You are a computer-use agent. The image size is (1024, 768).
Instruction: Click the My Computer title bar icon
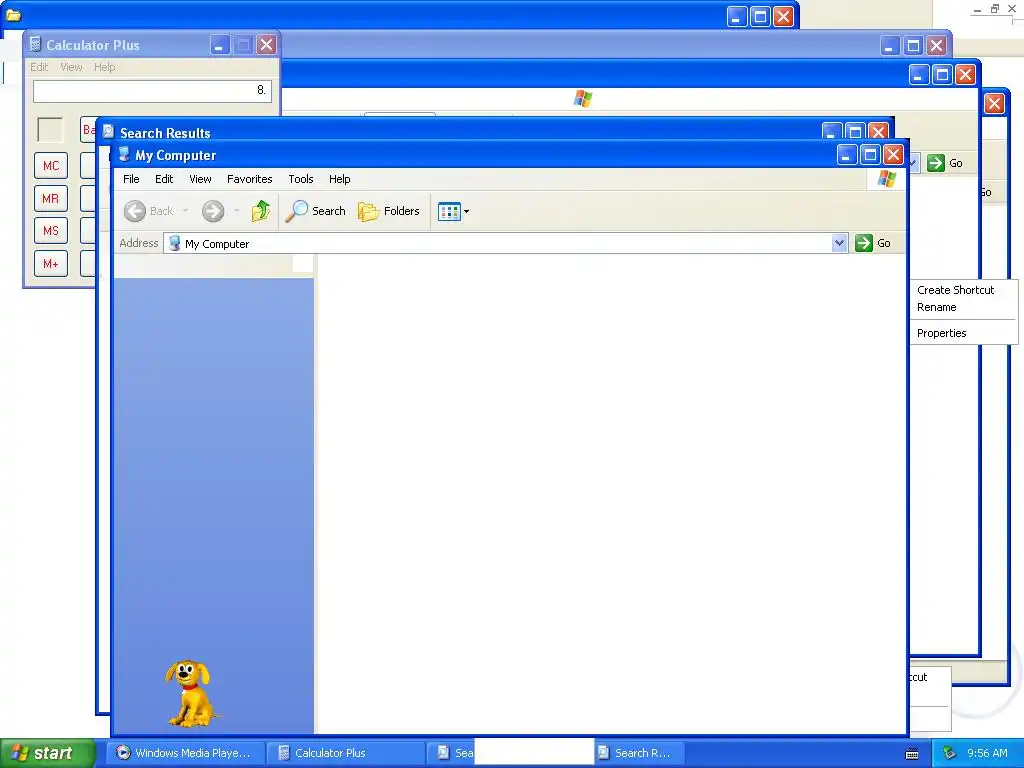124,155
